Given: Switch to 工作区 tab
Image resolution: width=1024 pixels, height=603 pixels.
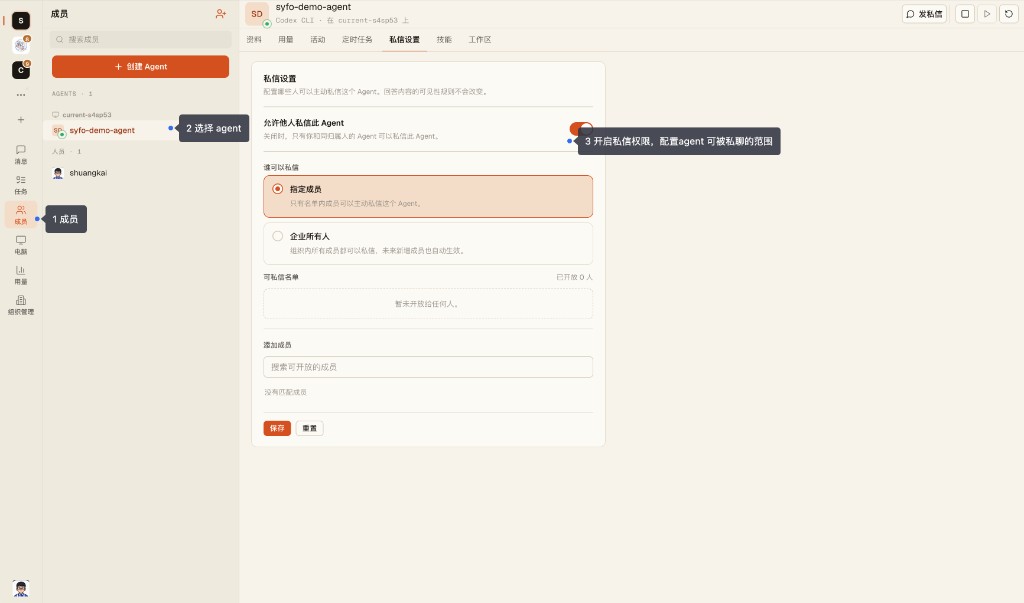Looking at the screenshot, I should point(479,40).
